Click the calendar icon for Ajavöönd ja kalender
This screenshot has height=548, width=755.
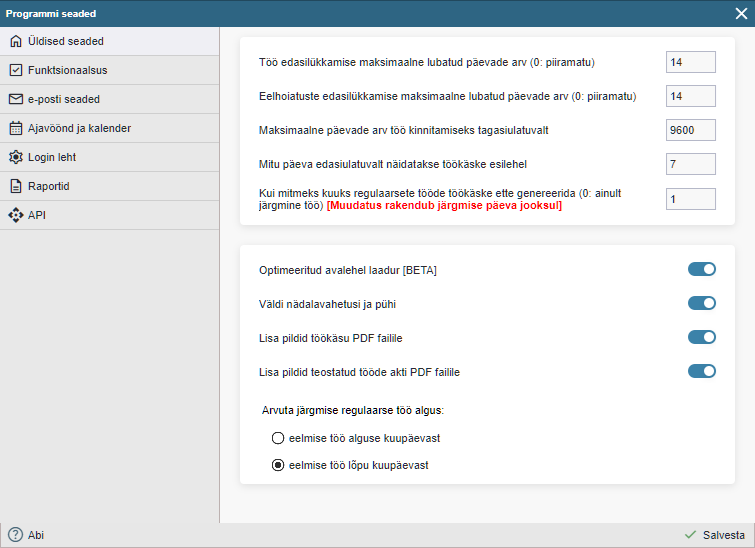16,128
